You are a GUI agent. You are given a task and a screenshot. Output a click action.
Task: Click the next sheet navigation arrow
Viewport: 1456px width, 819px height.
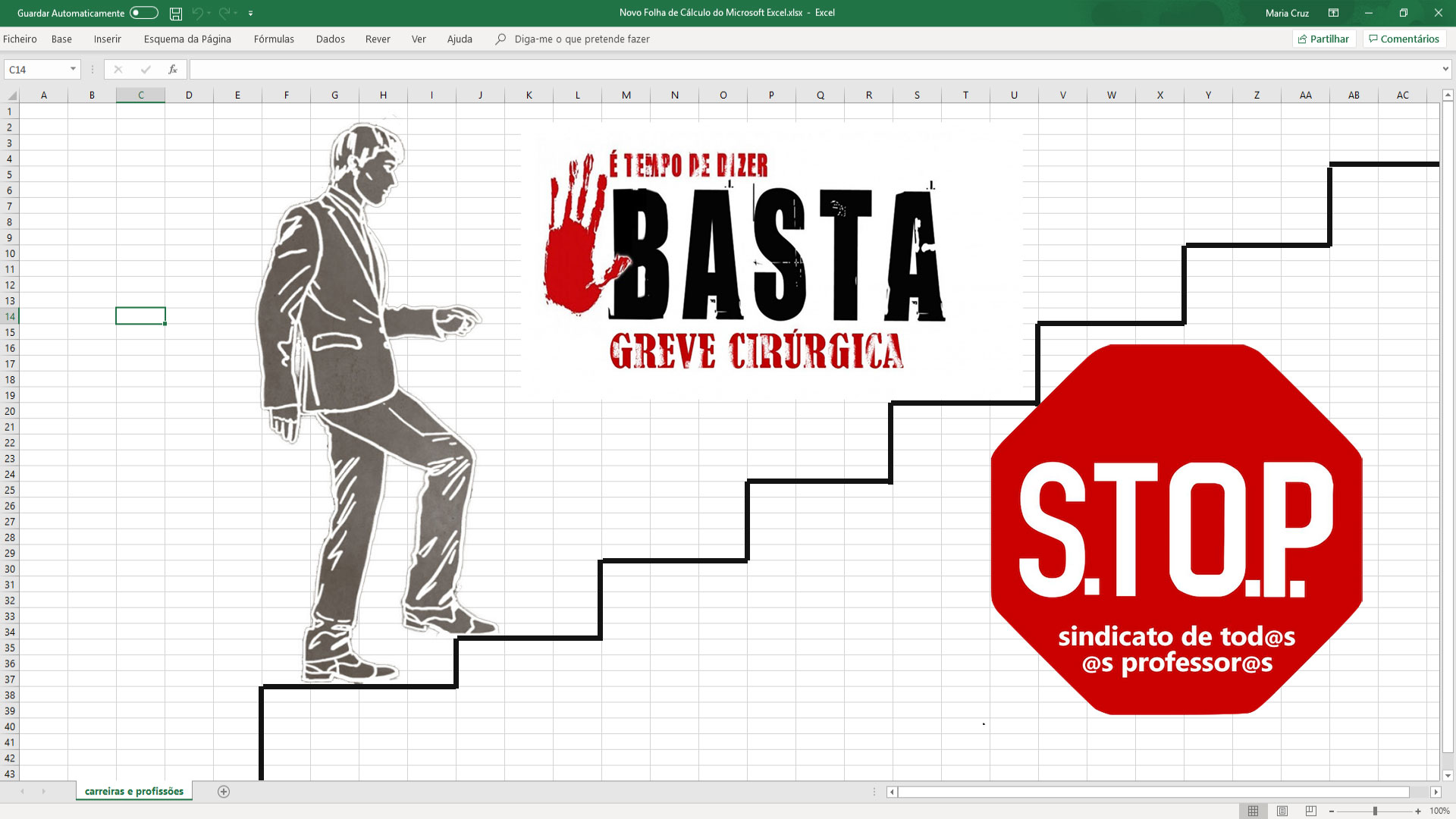[44, 791]
